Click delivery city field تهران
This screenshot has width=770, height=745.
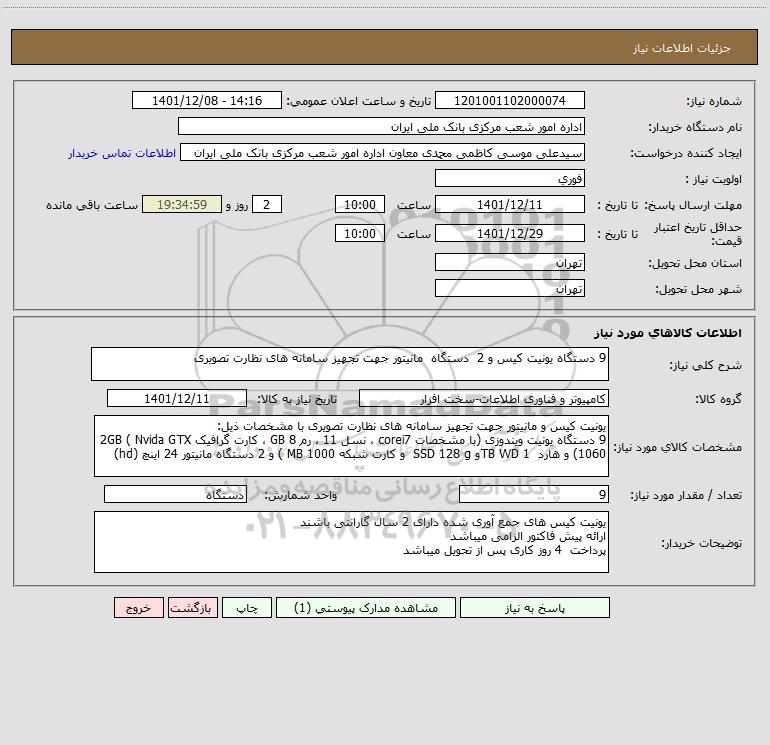tap(510, 288)
